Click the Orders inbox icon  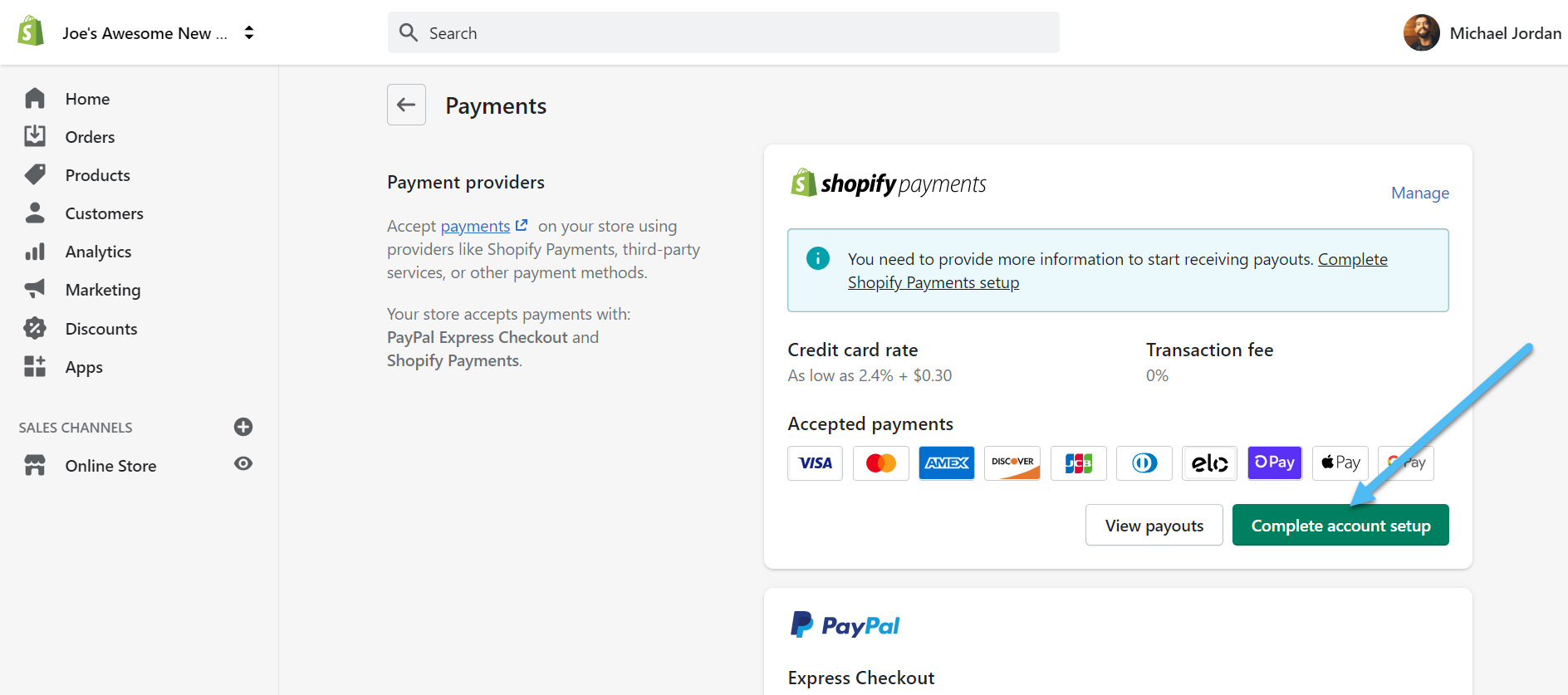pyautogui.click(x=35, y=136)
